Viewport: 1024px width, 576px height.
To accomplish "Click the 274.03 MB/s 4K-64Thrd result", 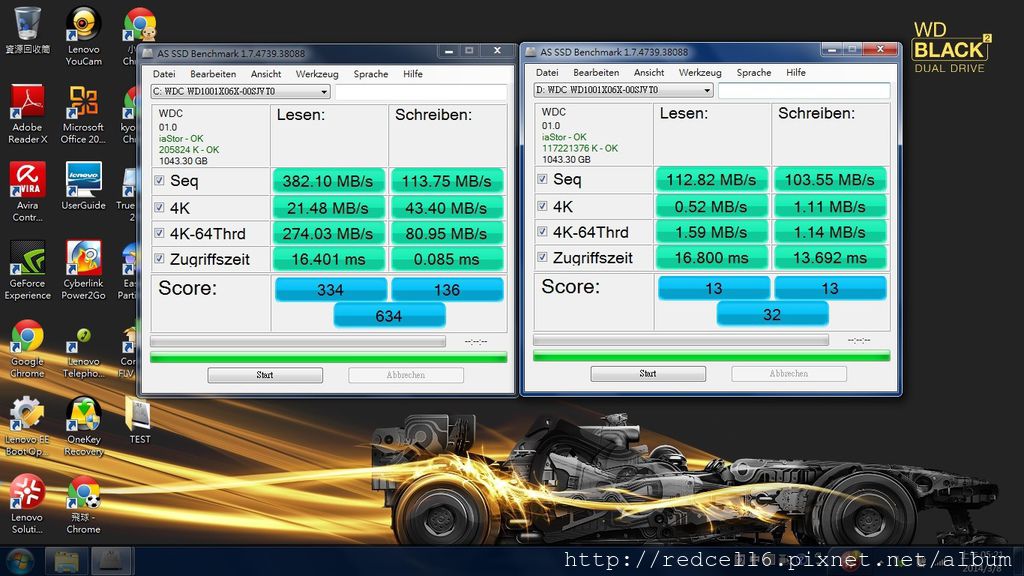I will pyautogui.click(x=328, y=233).
